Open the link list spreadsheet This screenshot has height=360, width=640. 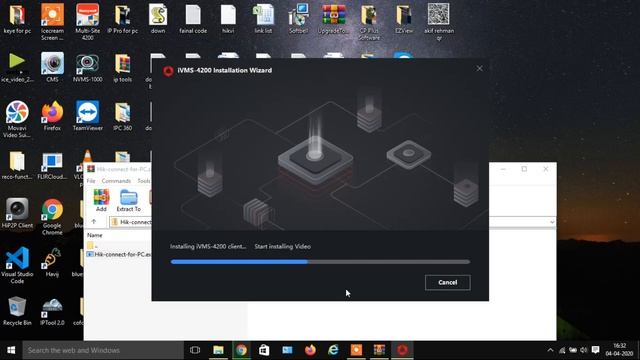(263, 19)
